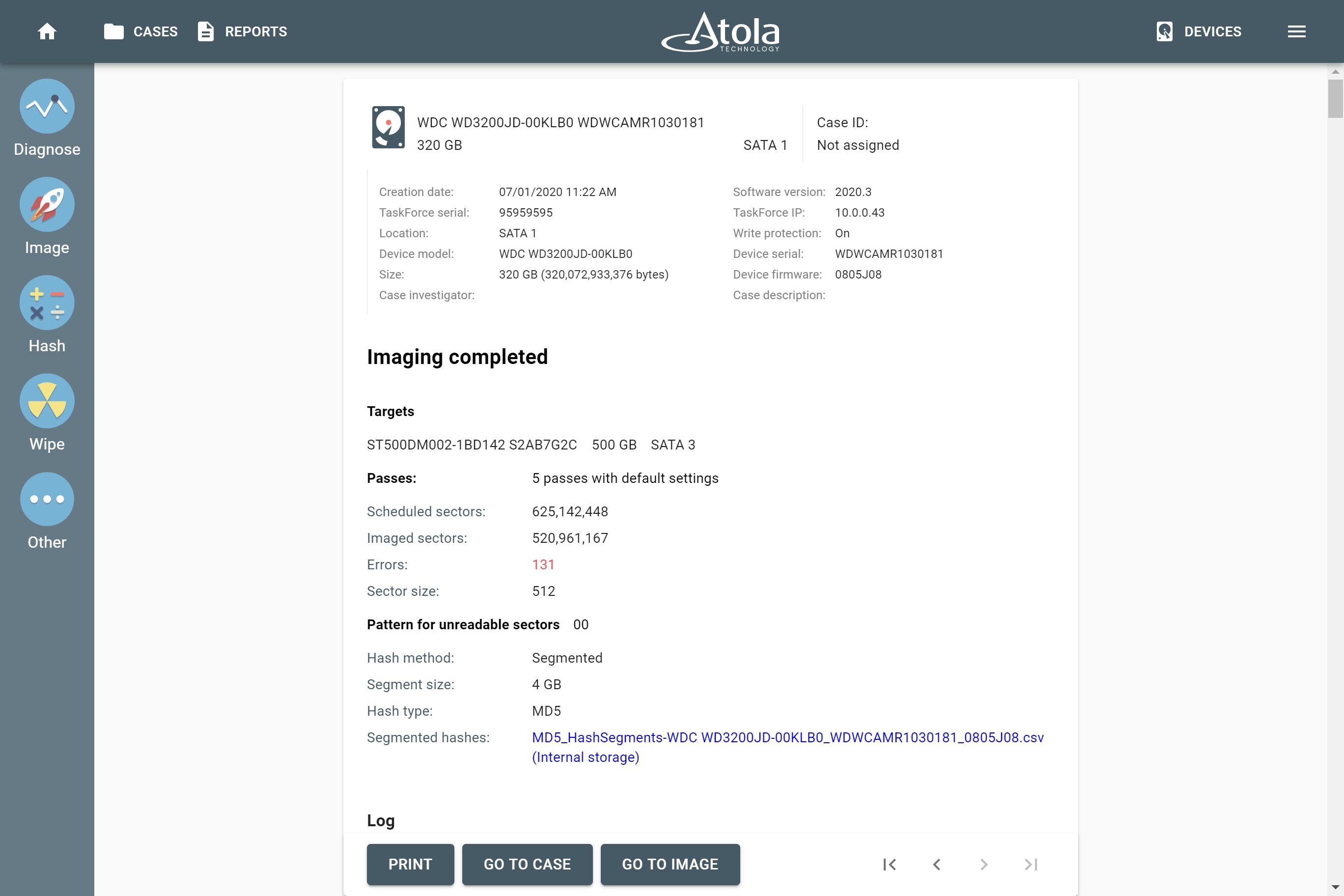Jump to the last report page
Image resolution: width=1344 pixels, height=896 pixels.
[x=1031, y=865]
